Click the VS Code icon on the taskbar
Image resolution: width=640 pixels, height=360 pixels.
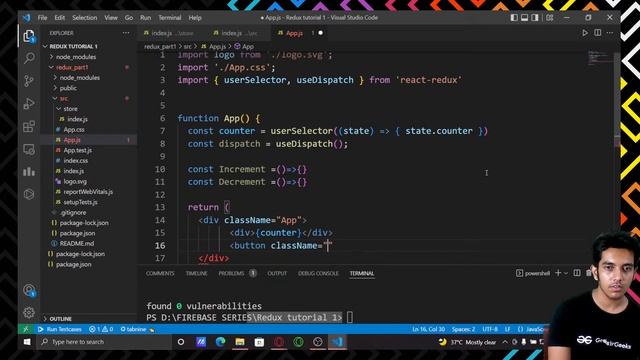pos(338,342)
